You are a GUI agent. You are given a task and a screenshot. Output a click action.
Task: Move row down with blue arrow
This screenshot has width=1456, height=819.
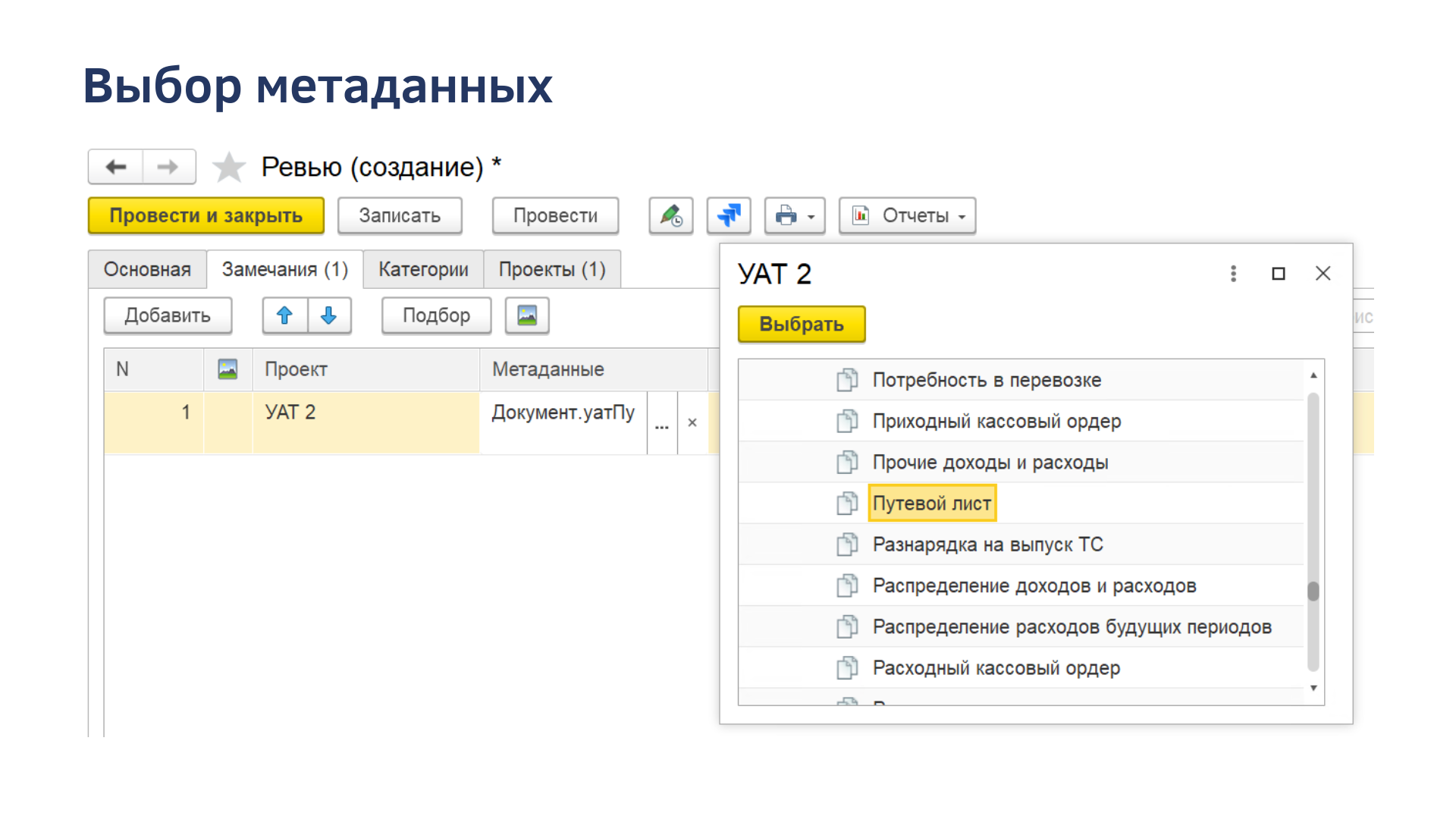click(x=329, y=315)
